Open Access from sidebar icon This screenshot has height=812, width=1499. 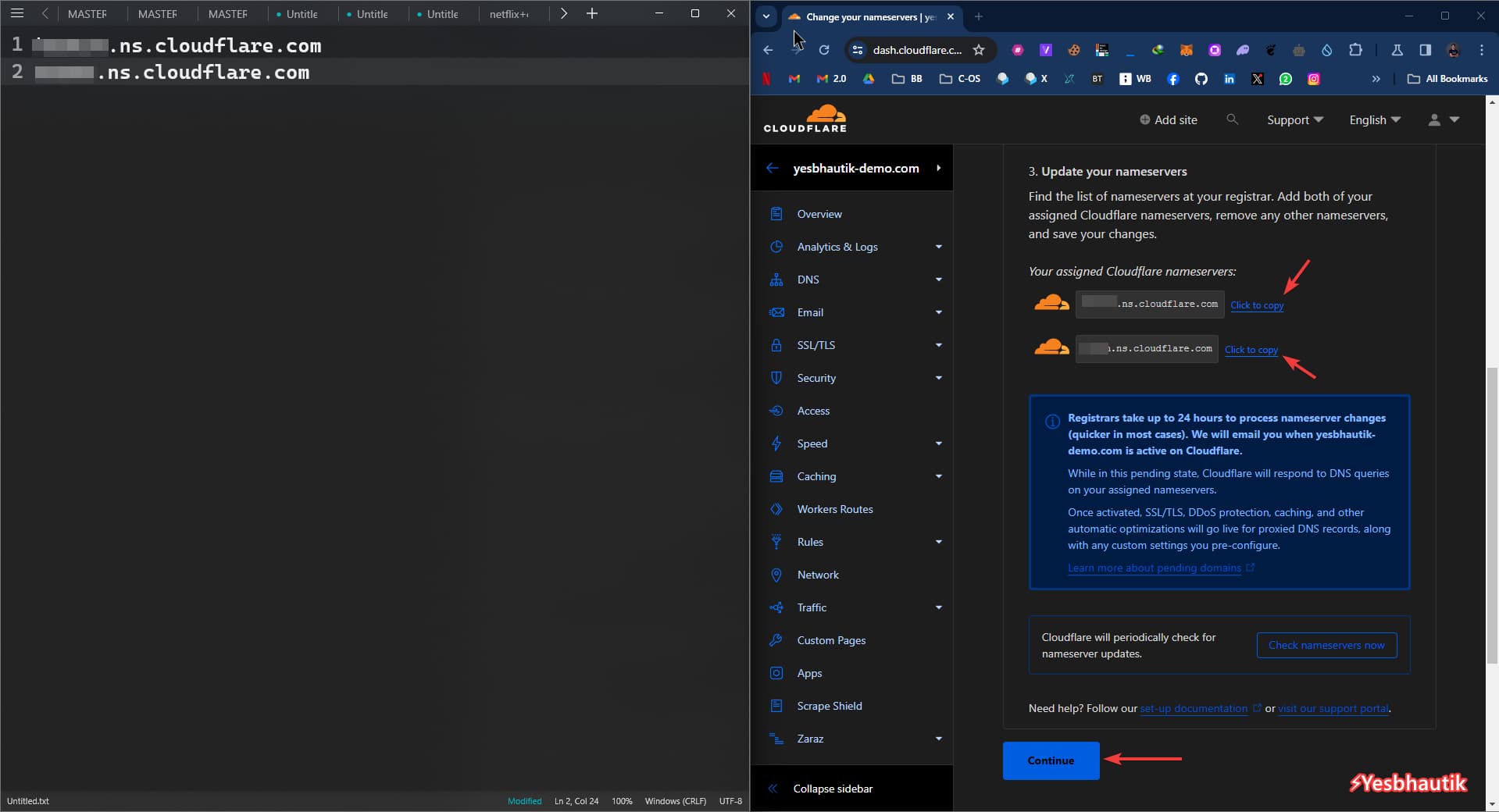point(776,411)
